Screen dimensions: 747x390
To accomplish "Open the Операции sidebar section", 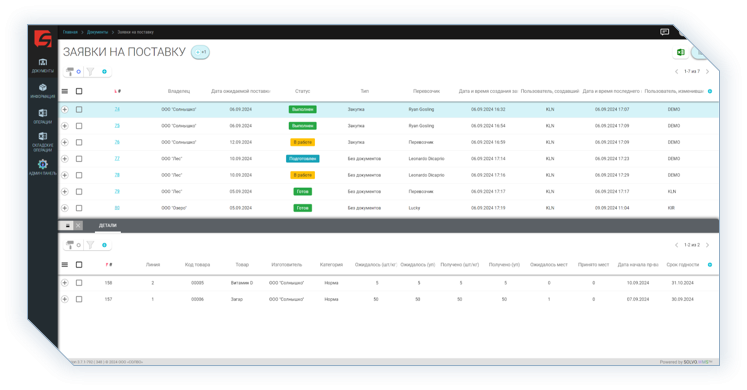I will [x=42, y=116].
